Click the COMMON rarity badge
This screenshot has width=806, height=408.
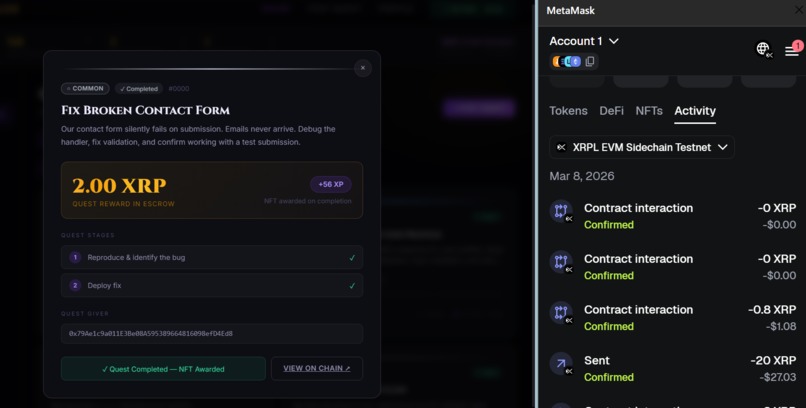pos(85,88)
